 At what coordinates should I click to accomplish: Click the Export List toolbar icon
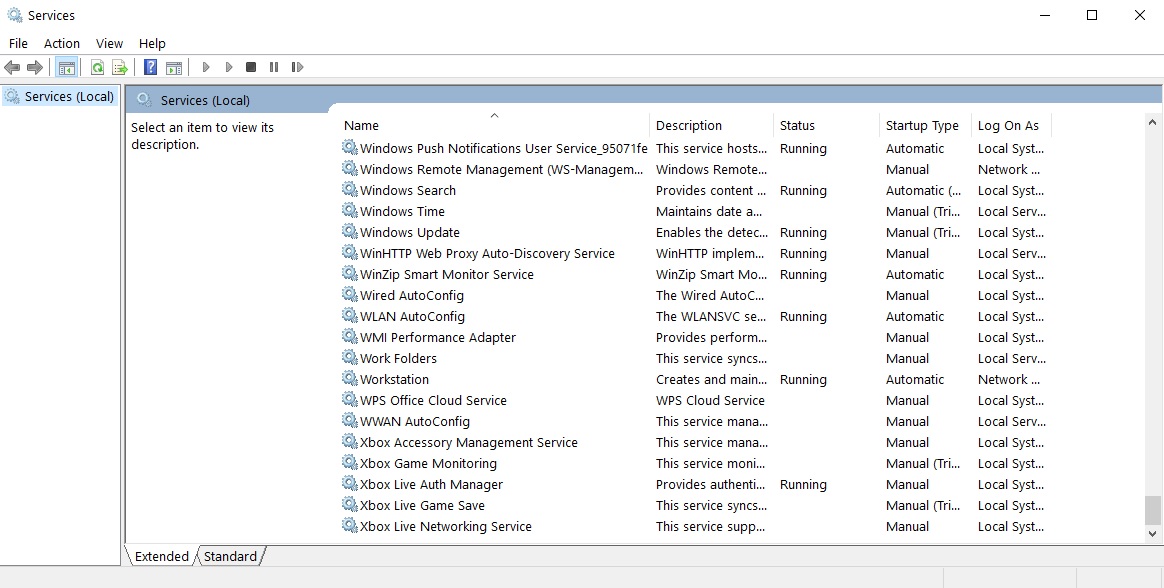[x=120, y=67]
